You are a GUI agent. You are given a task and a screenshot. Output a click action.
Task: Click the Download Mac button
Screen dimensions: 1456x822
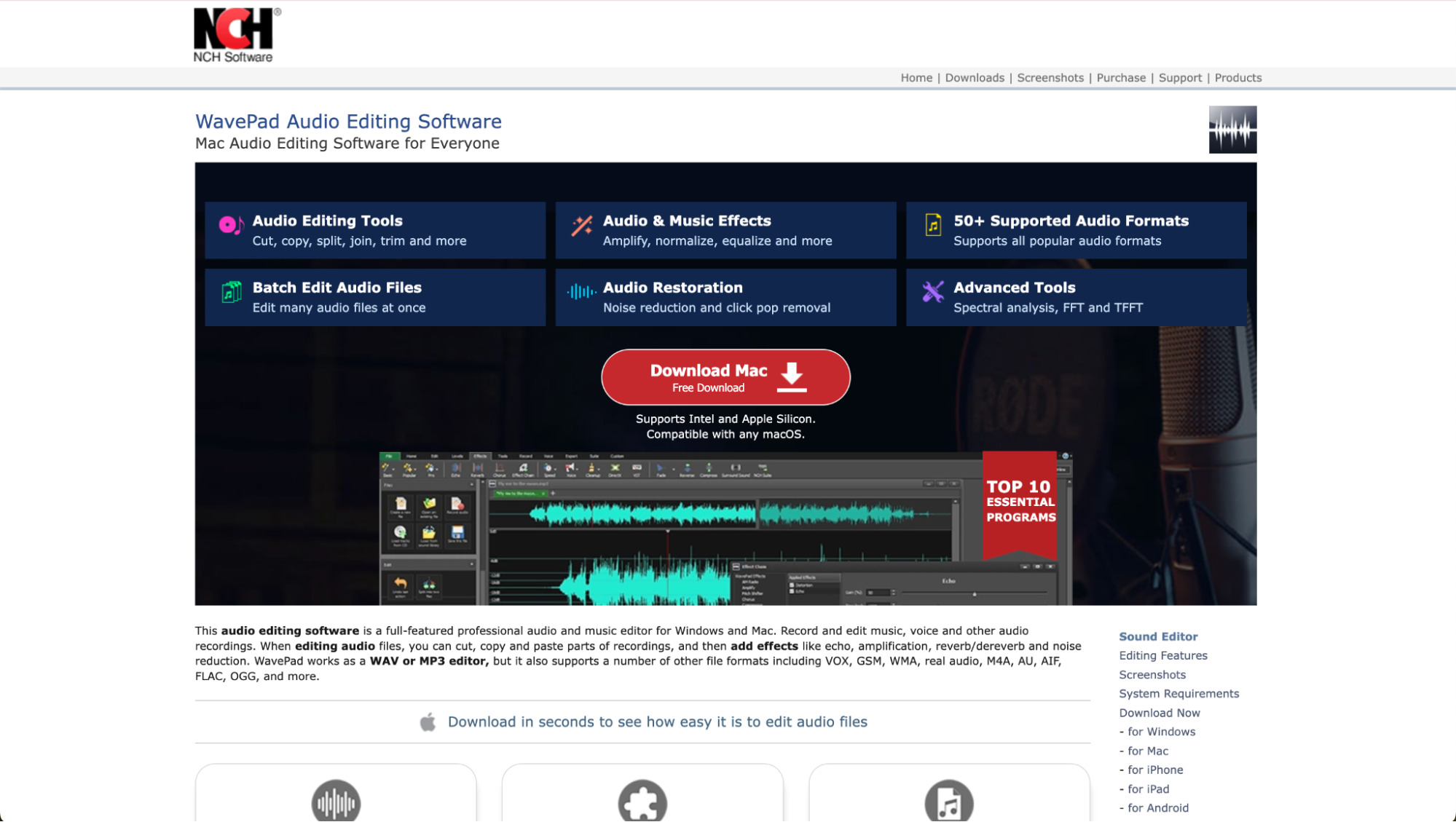[725, 376]
